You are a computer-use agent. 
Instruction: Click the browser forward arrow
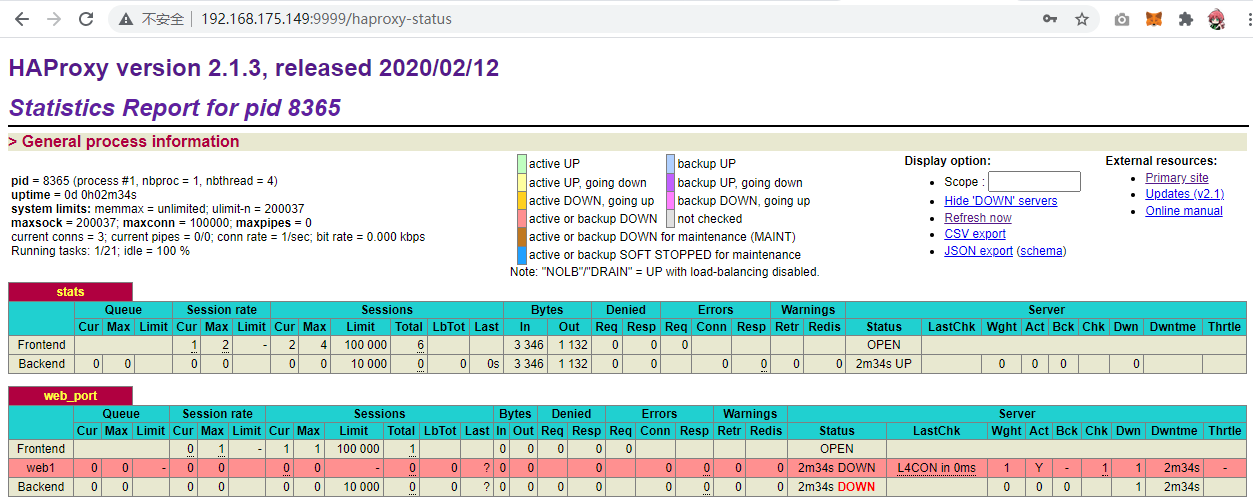click(x=54, y=19)
